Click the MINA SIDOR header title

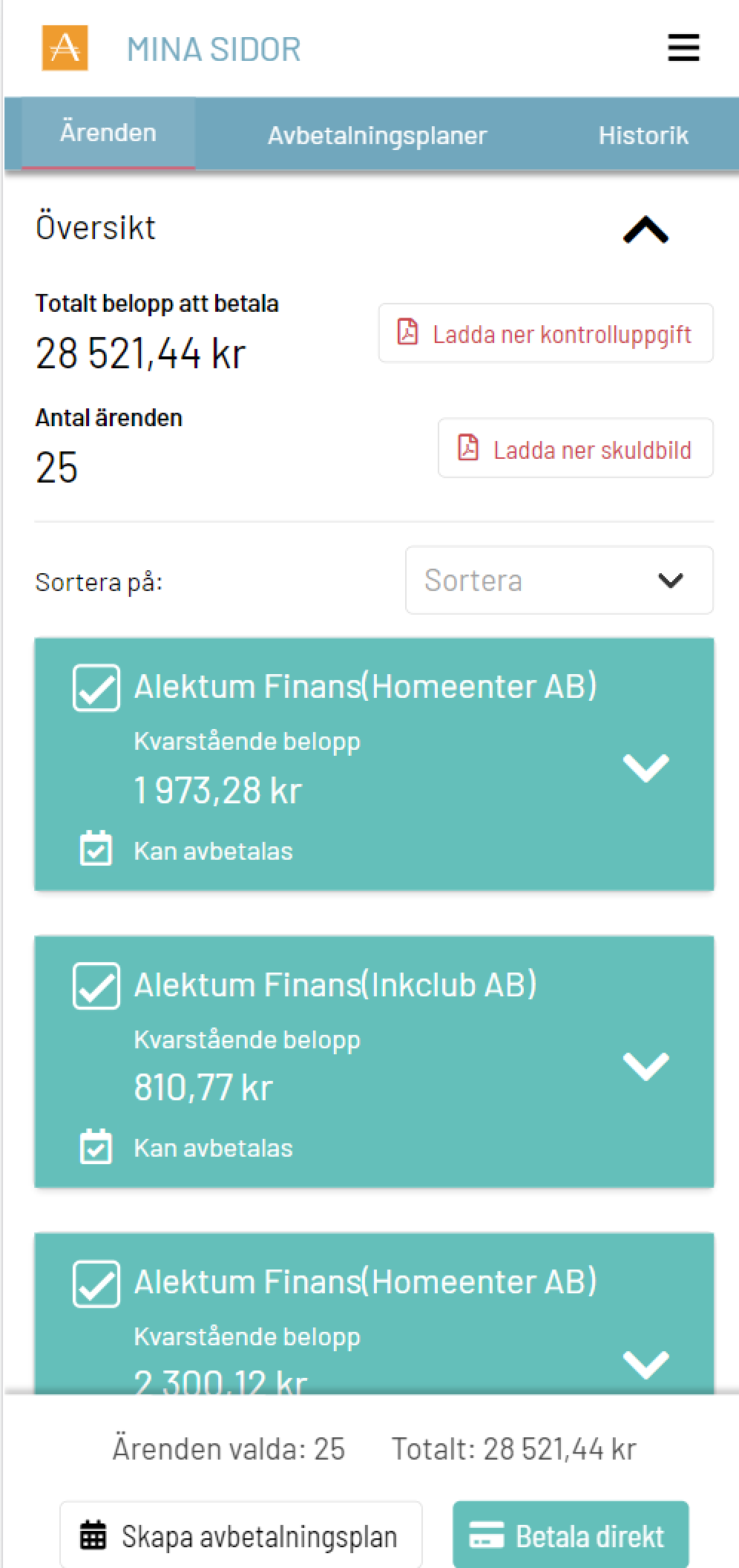click(x=214, y=50)
